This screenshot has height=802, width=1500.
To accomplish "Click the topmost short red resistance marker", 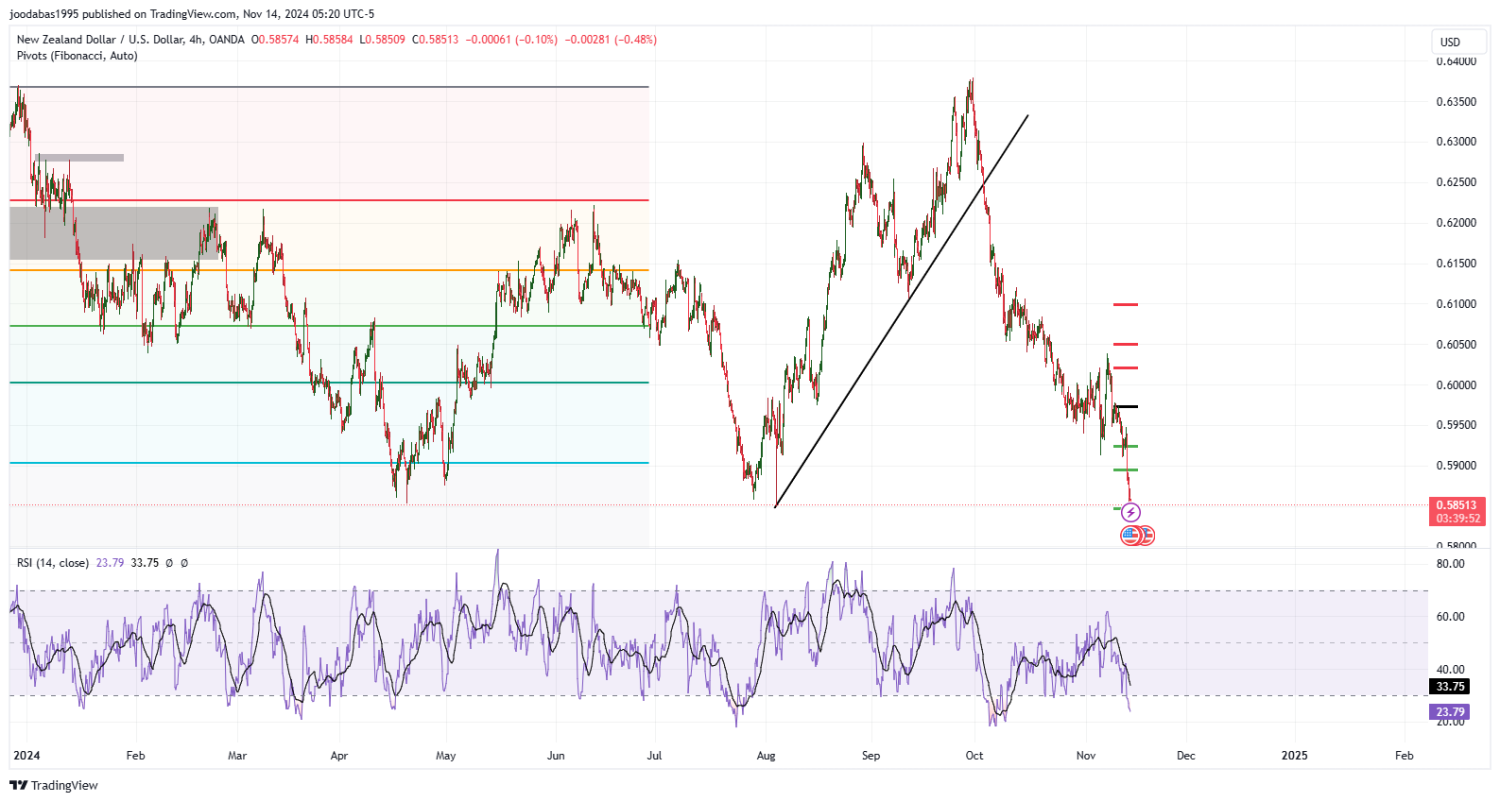I will pos(1126,304).
